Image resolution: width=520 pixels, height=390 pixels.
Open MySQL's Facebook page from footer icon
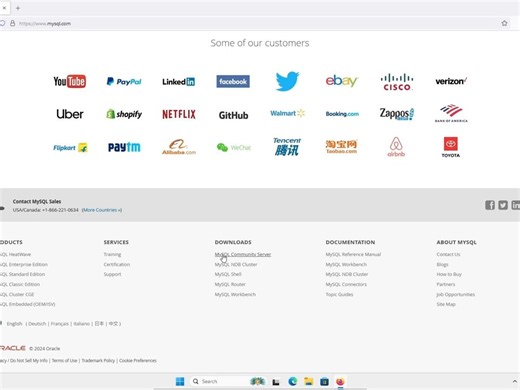coord(490,205)
